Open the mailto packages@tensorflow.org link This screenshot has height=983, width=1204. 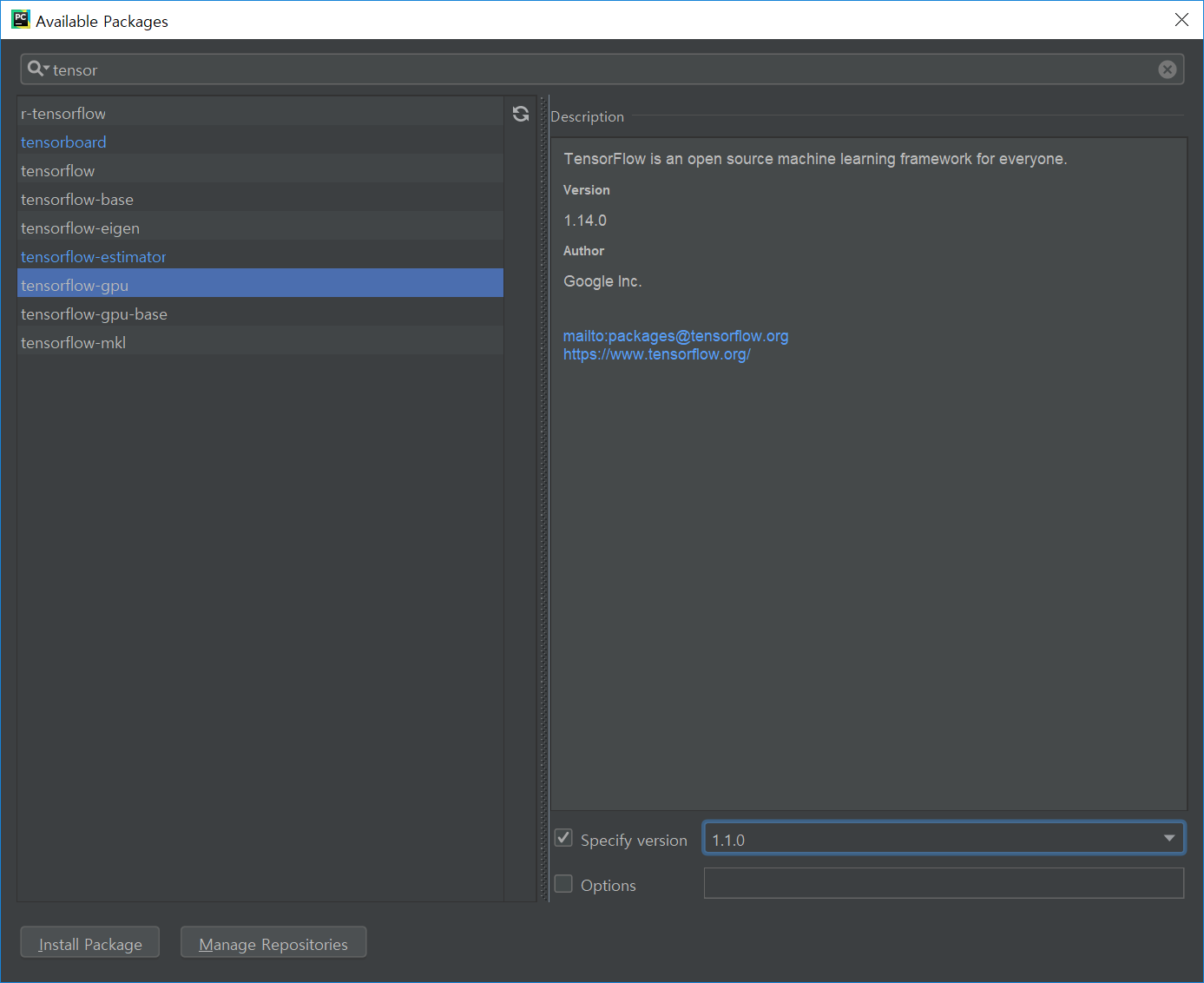pos(676,336)
